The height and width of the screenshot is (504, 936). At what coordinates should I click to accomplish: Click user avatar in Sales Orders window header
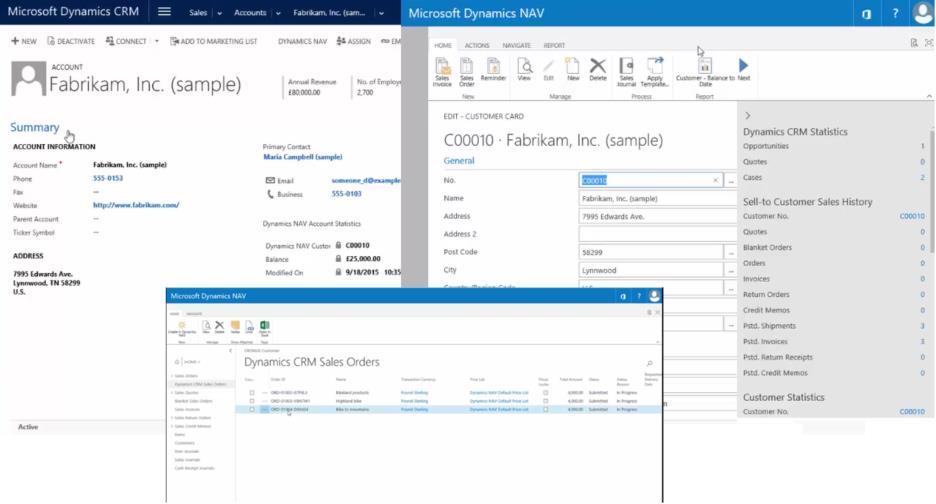tap(654, 296)
